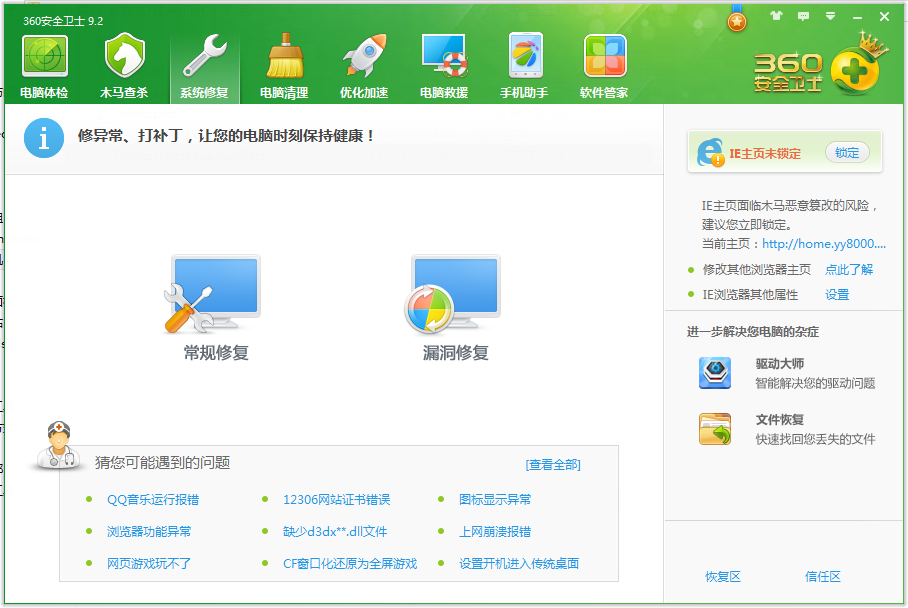908x608 pixels.
Task: Open 网页游戏玩不了 issue
Action: [149, 563]
